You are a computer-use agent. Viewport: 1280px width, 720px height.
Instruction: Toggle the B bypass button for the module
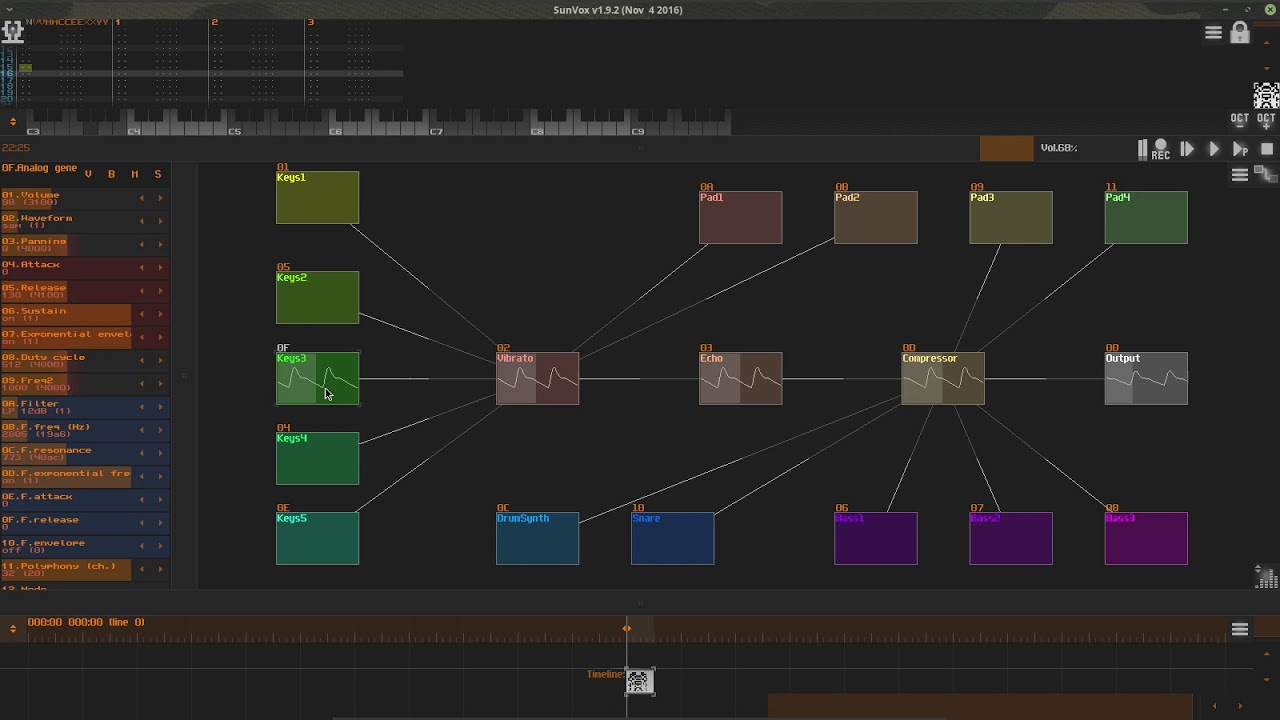pyautogui.click(x=111, y=174)
